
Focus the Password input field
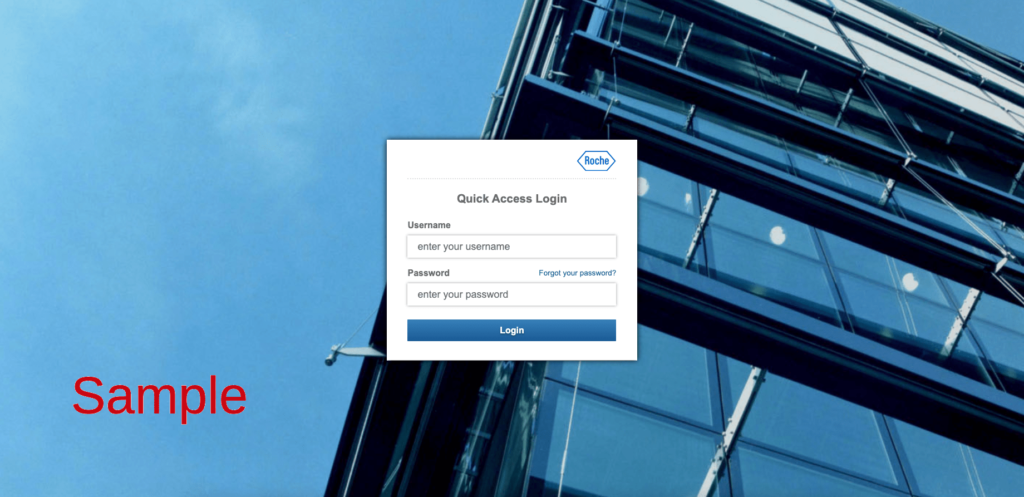point(511,295)
